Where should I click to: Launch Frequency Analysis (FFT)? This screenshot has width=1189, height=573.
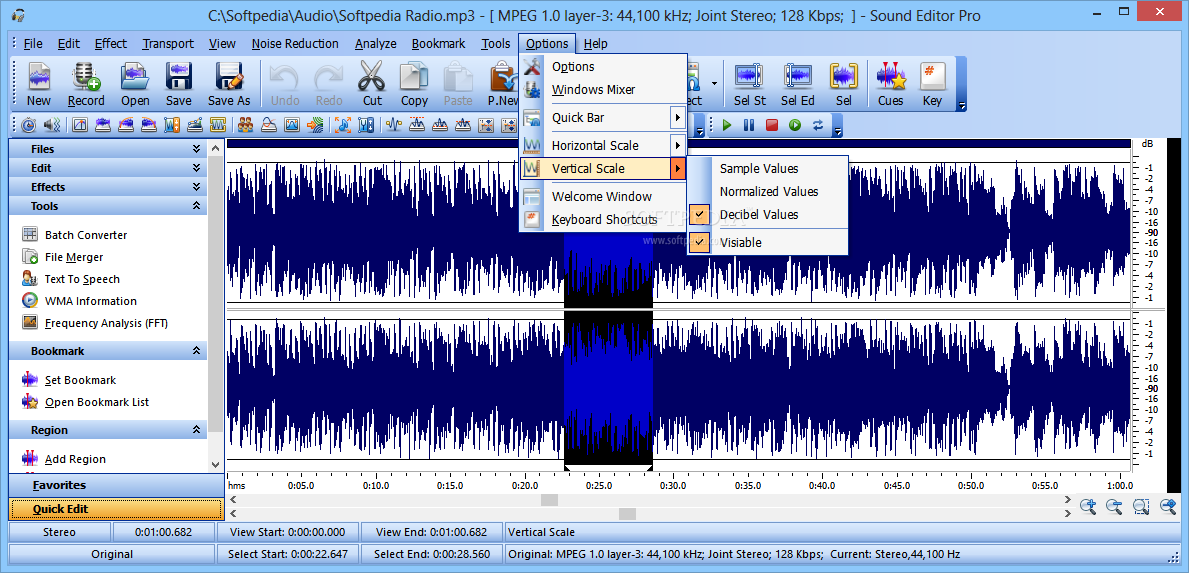[x=106, y=323]
